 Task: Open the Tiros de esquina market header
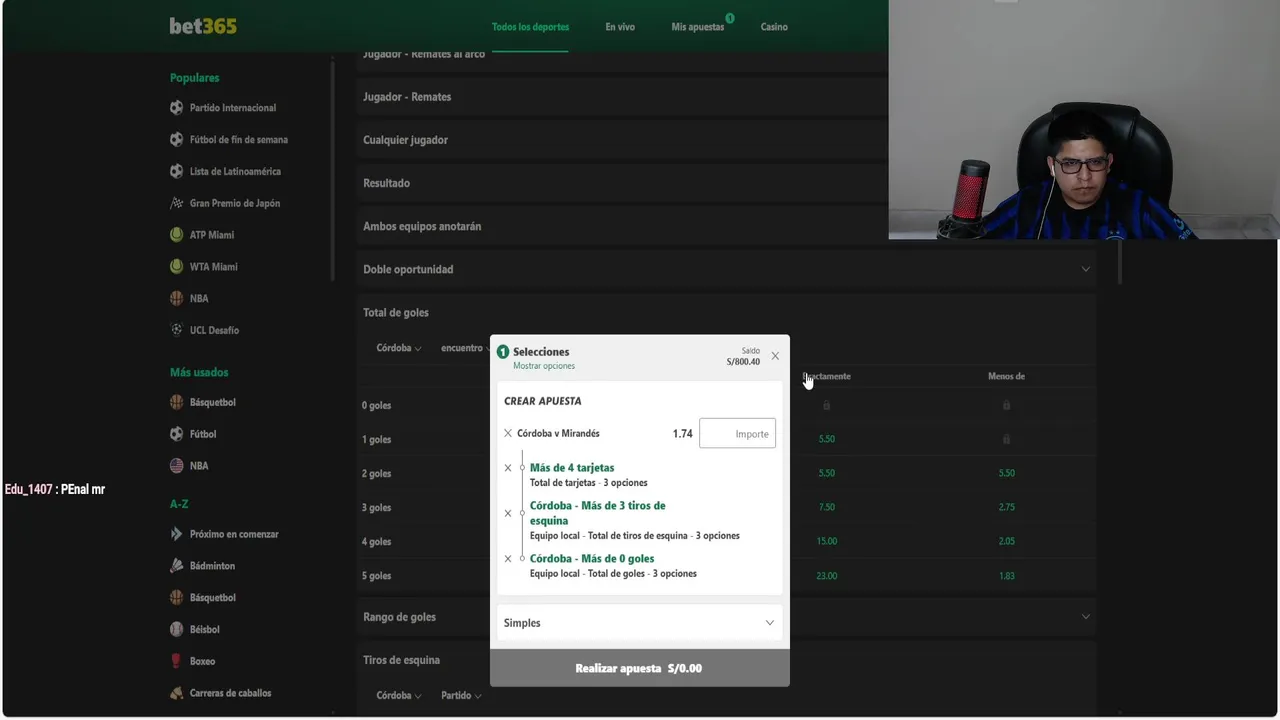(401, 660)
